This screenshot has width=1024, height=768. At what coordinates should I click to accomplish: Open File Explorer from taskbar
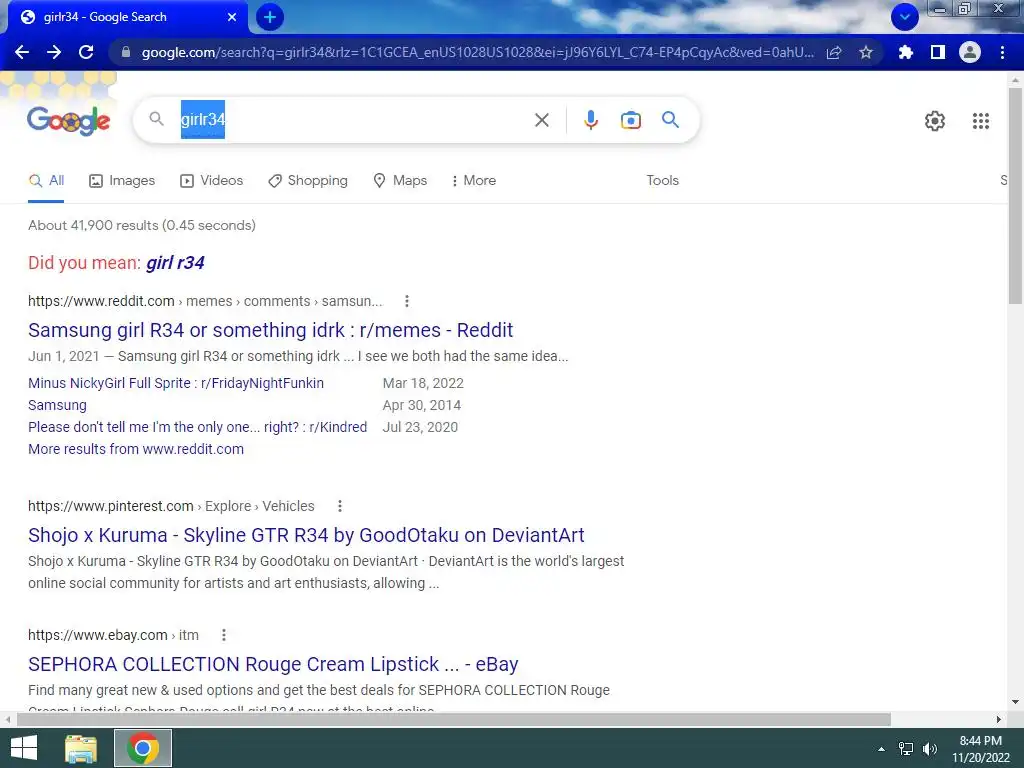point(81,748)
